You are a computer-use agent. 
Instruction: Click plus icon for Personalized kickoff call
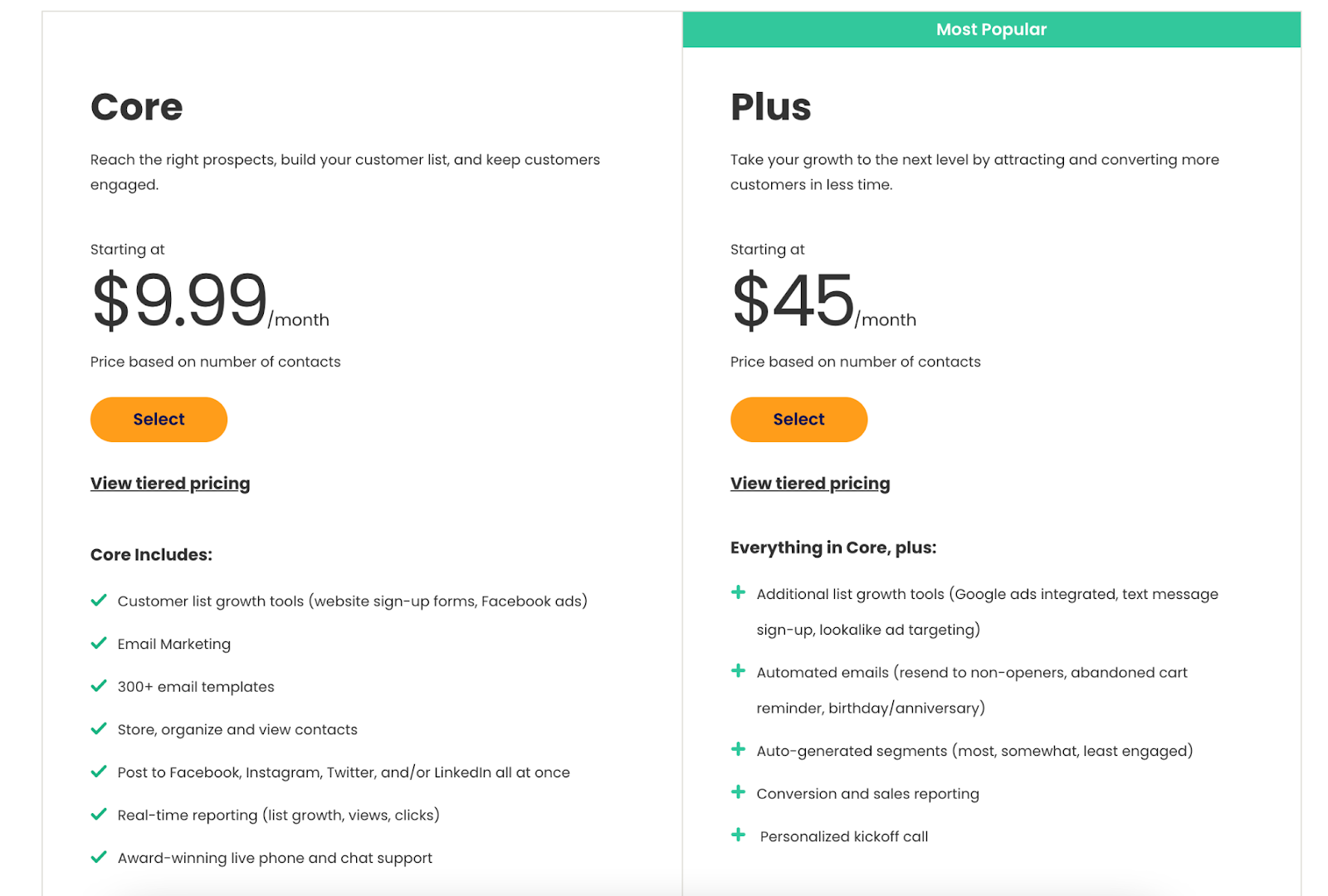(738, 835)
